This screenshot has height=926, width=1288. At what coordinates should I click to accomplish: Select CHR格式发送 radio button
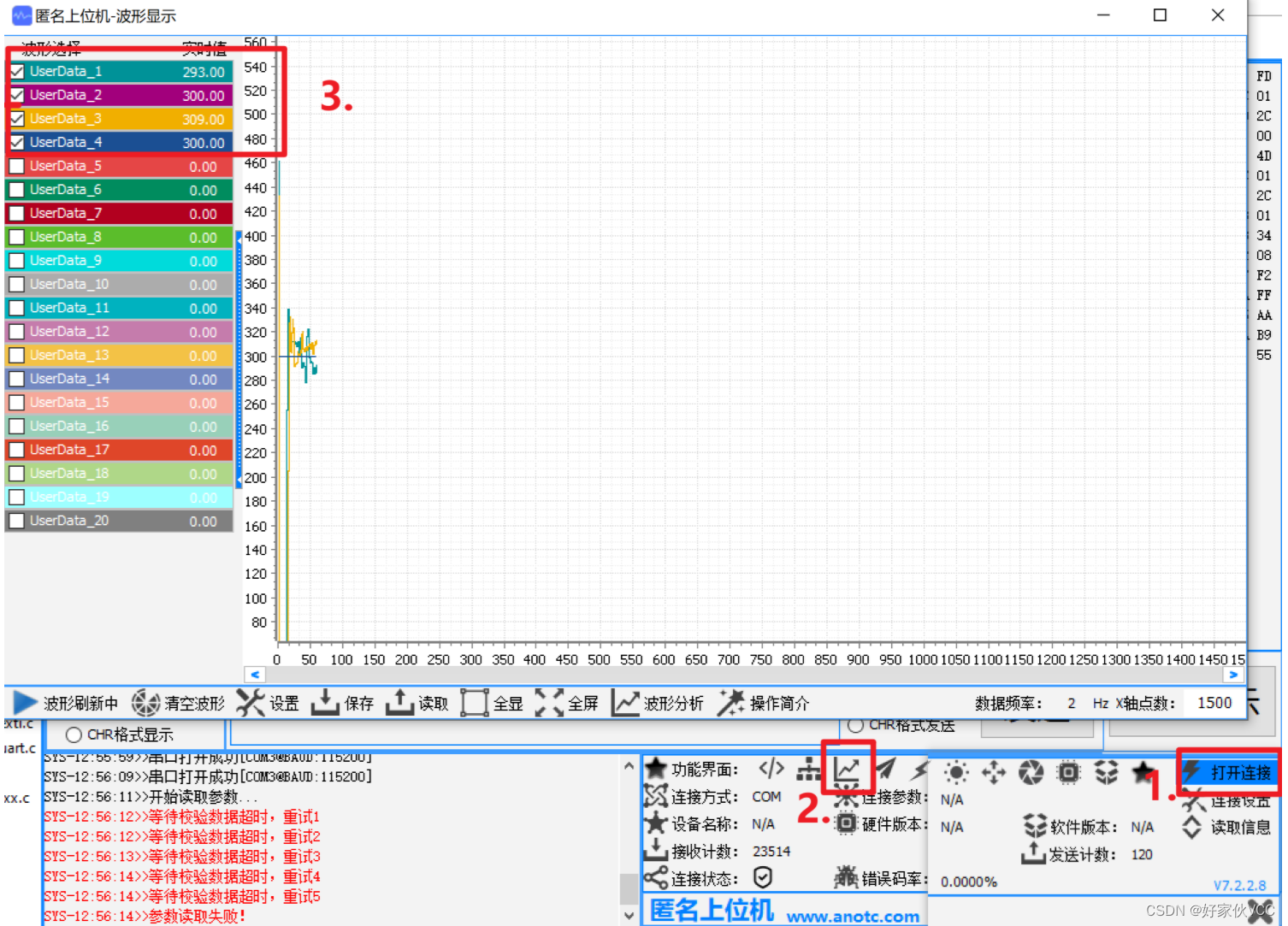point(855,725)
